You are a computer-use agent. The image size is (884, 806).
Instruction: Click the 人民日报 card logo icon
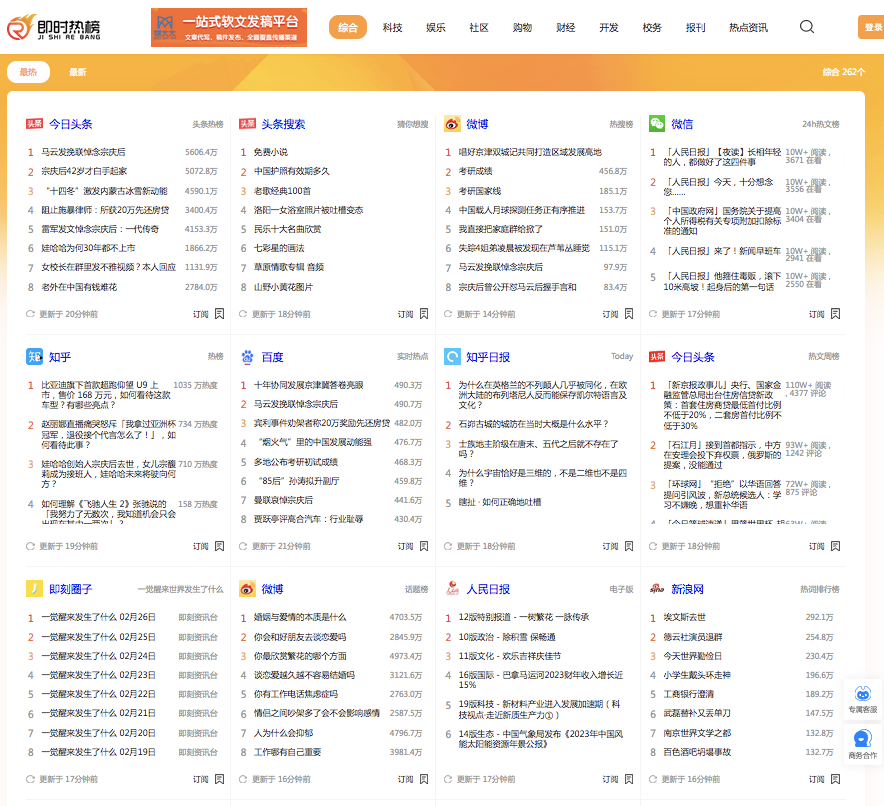tap(452, 588)
